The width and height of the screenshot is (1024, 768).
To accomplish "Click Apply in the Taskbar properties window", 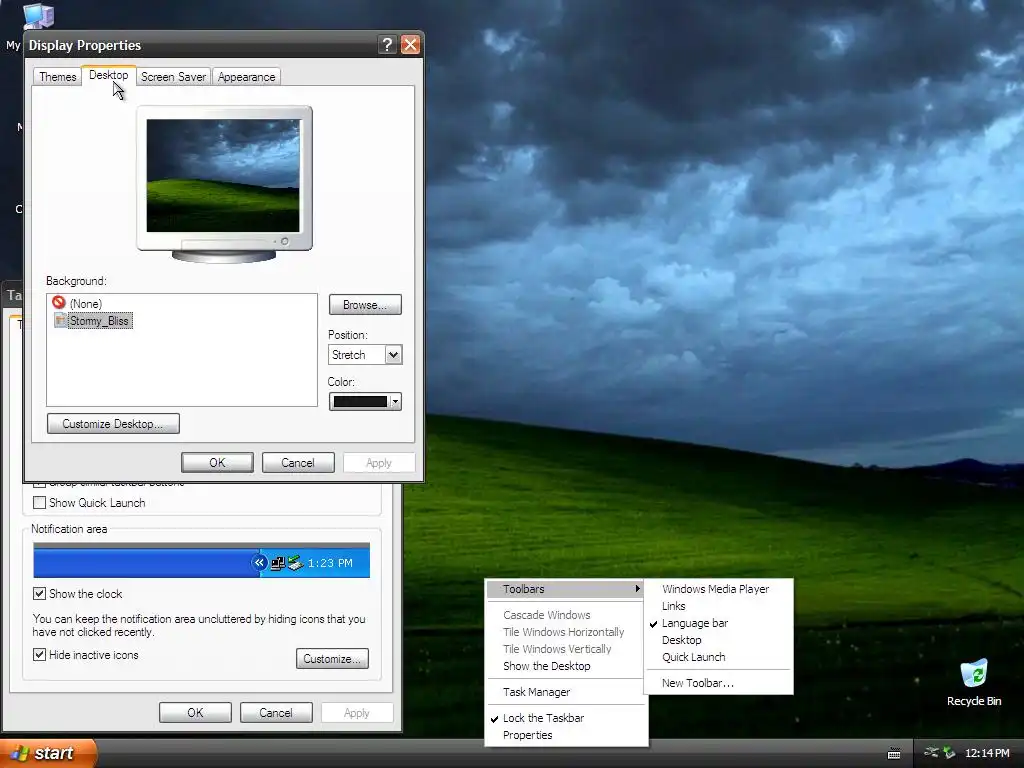I will coord(357,712).
